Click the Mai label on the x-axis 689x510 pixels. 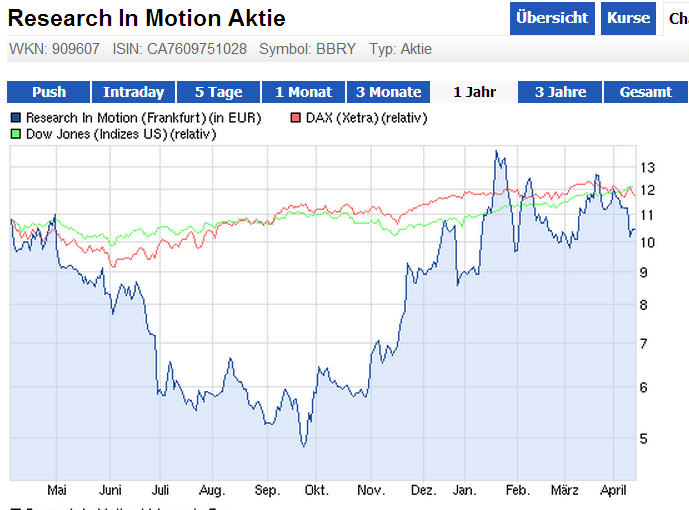point(57,490)
